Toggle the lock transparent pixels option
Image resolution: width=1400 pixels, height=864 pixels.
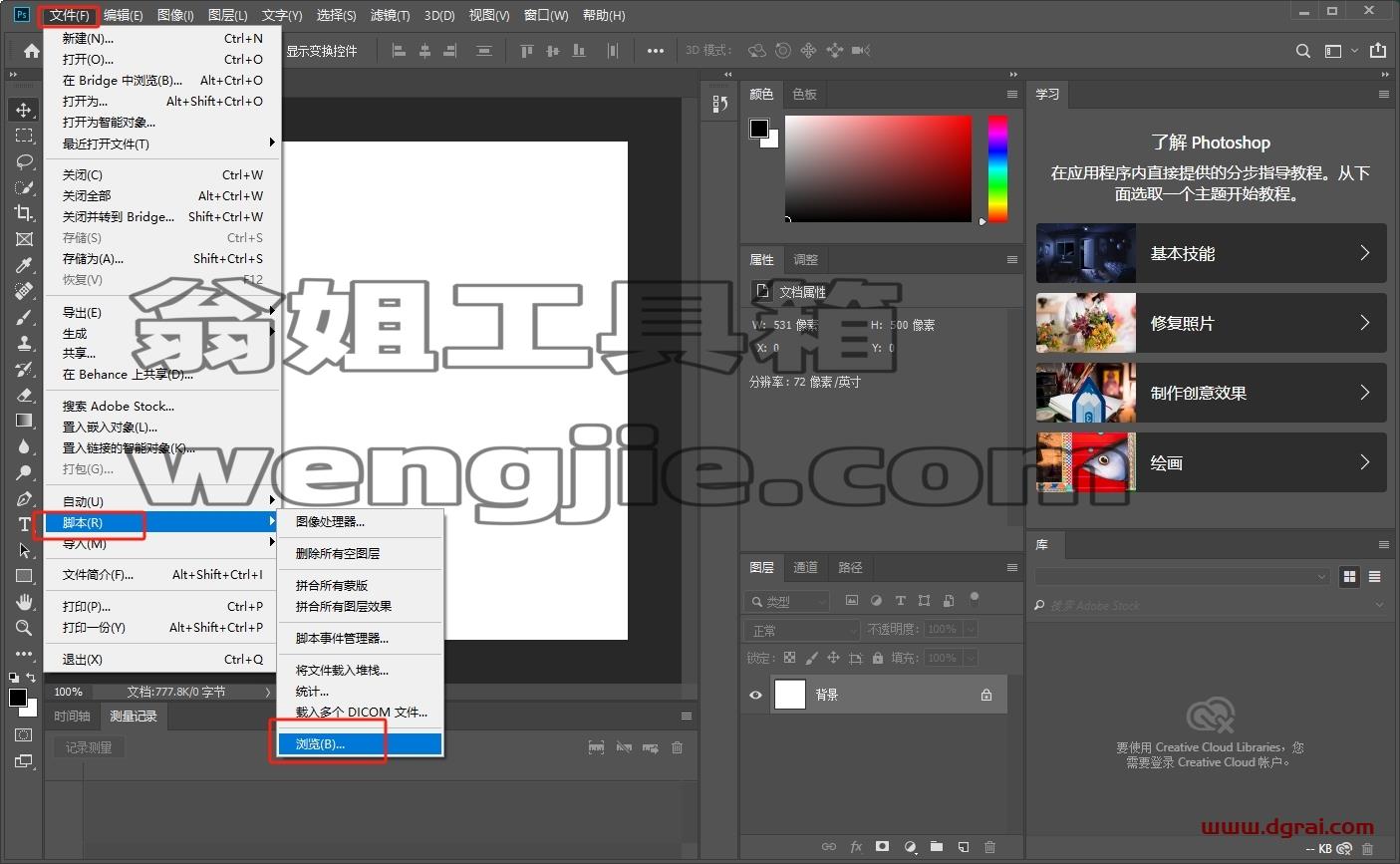(x=789, y=658)
